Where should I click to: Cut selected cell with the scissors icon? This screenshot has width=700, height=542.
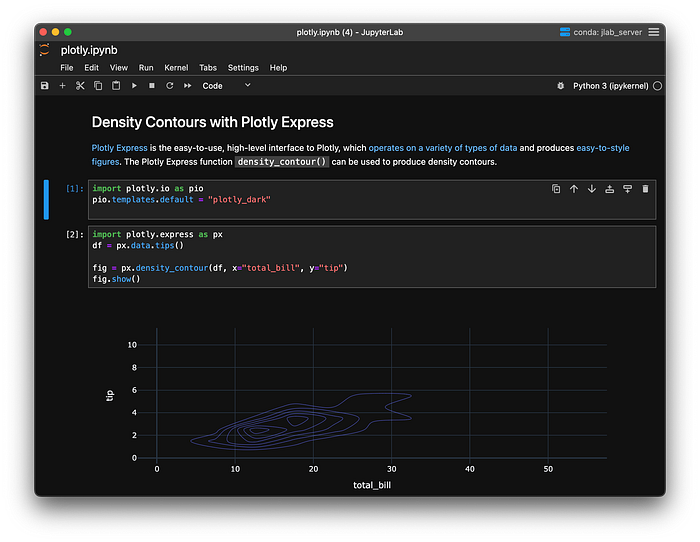click(x=80, y=86)
